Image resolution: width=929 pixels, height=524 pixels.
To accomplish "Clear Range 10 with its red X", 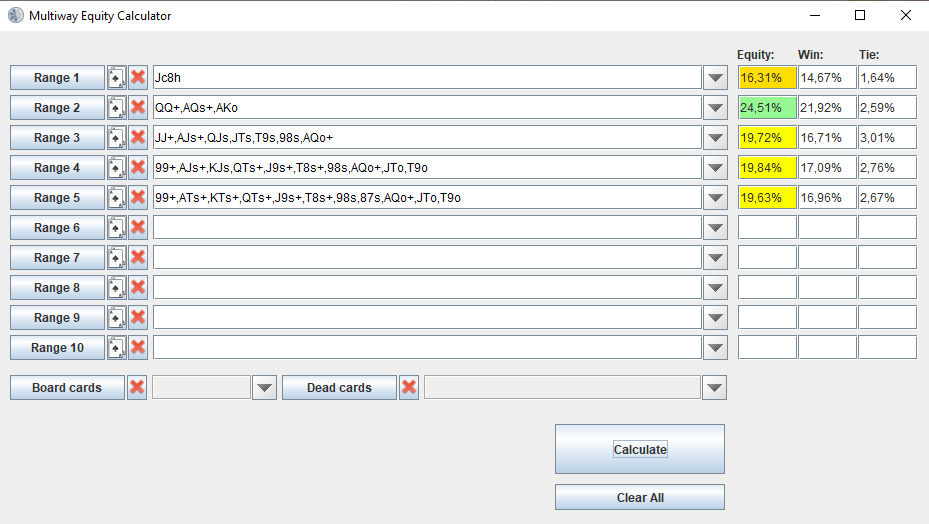I will pos(138,347).
